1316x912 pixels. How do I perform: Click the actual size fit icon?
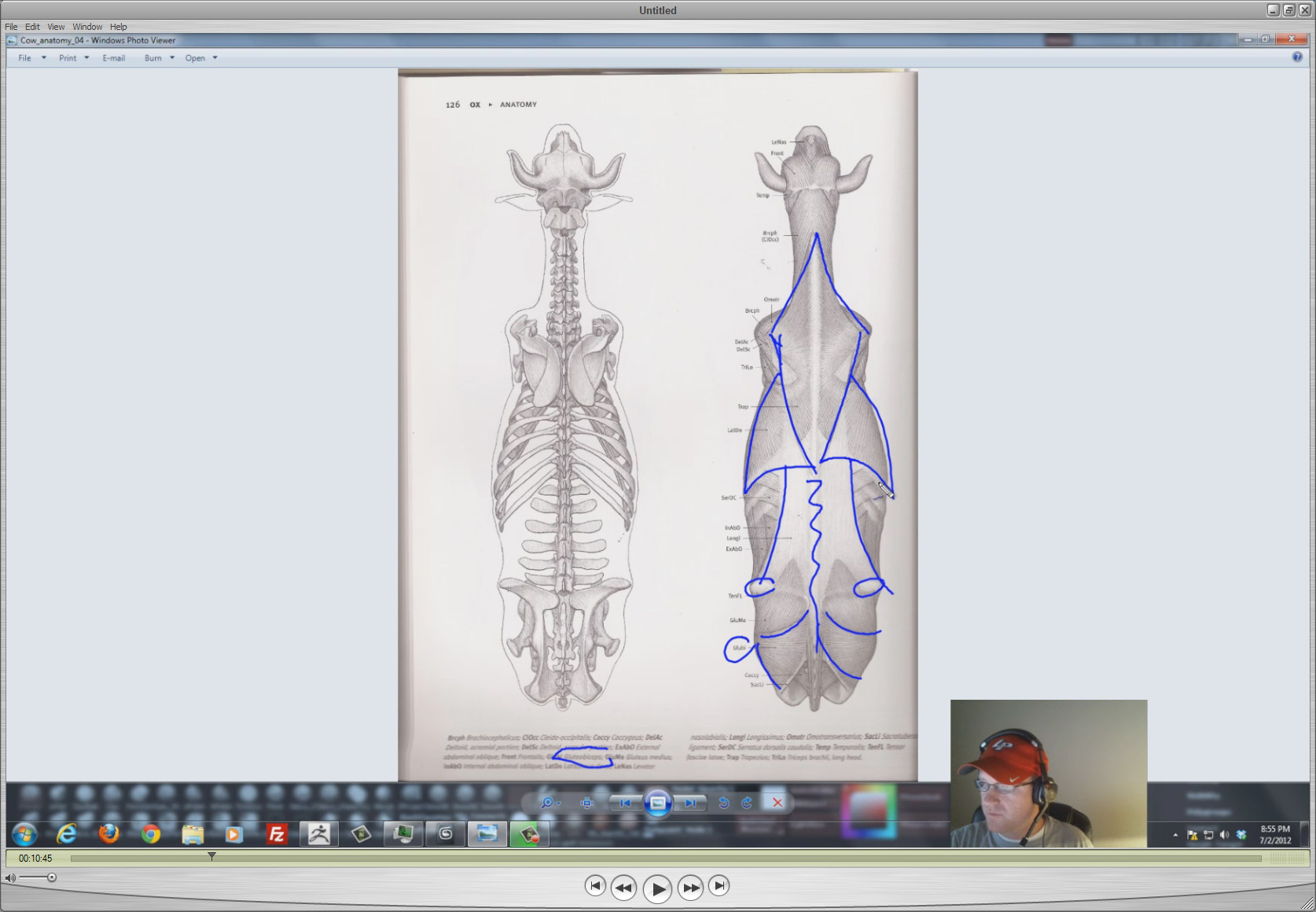[586, 803]
